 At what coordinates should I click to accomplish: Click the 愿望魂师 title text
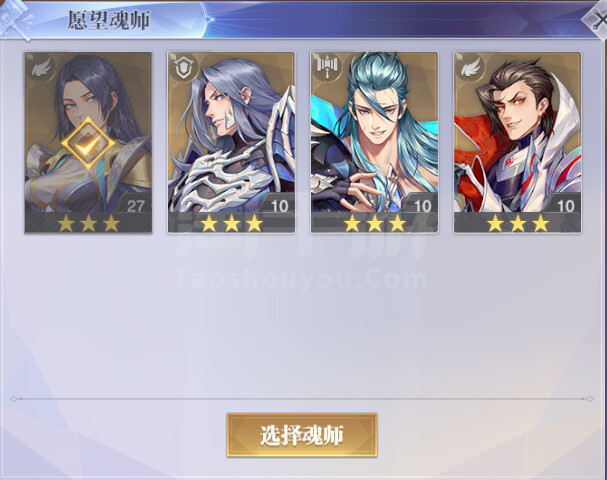(x=109, y=20)
